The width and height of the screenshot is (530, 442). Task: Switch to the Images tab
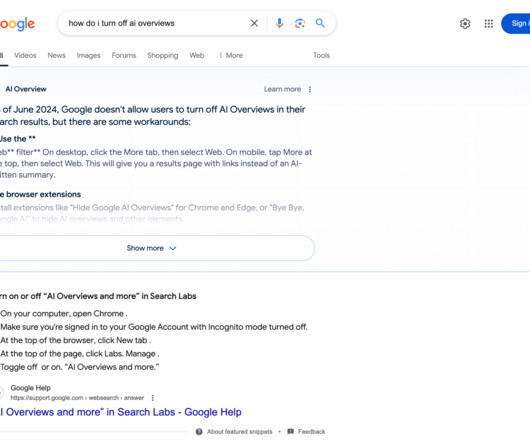[89, 55]
